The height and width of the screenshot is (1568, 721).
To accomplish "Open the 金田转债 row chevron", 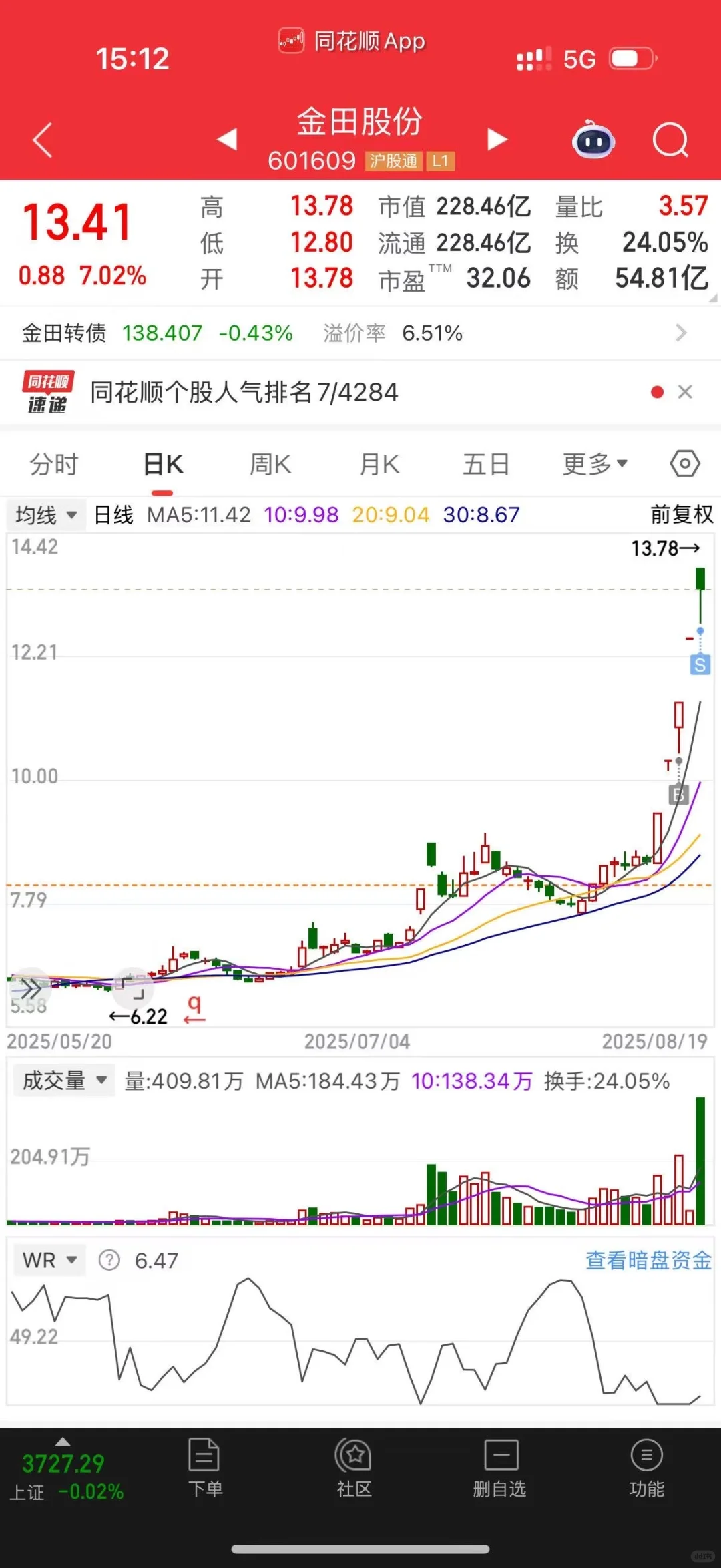I will click(681, 333).
